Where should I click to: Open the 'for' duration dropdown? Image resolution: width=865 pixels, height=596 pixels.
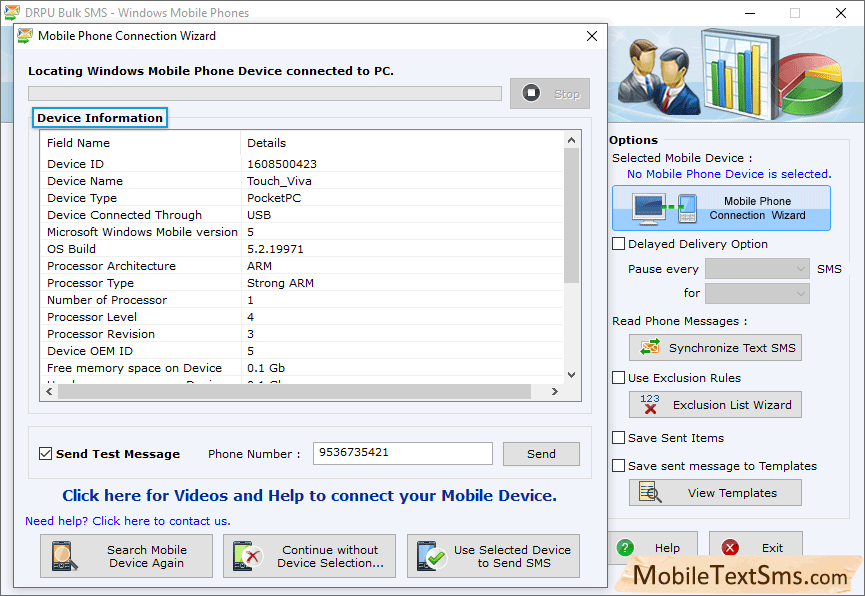(757, 293)
